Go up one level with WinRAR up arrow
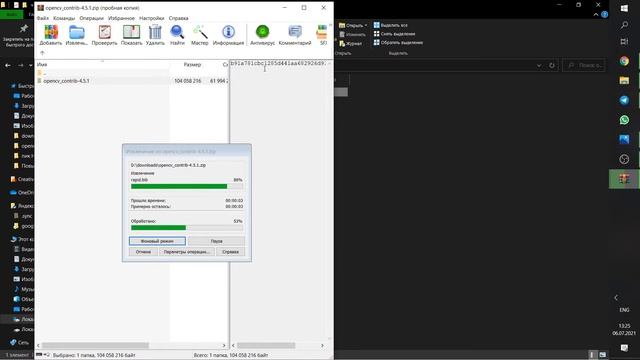 (x=42, y=53)
